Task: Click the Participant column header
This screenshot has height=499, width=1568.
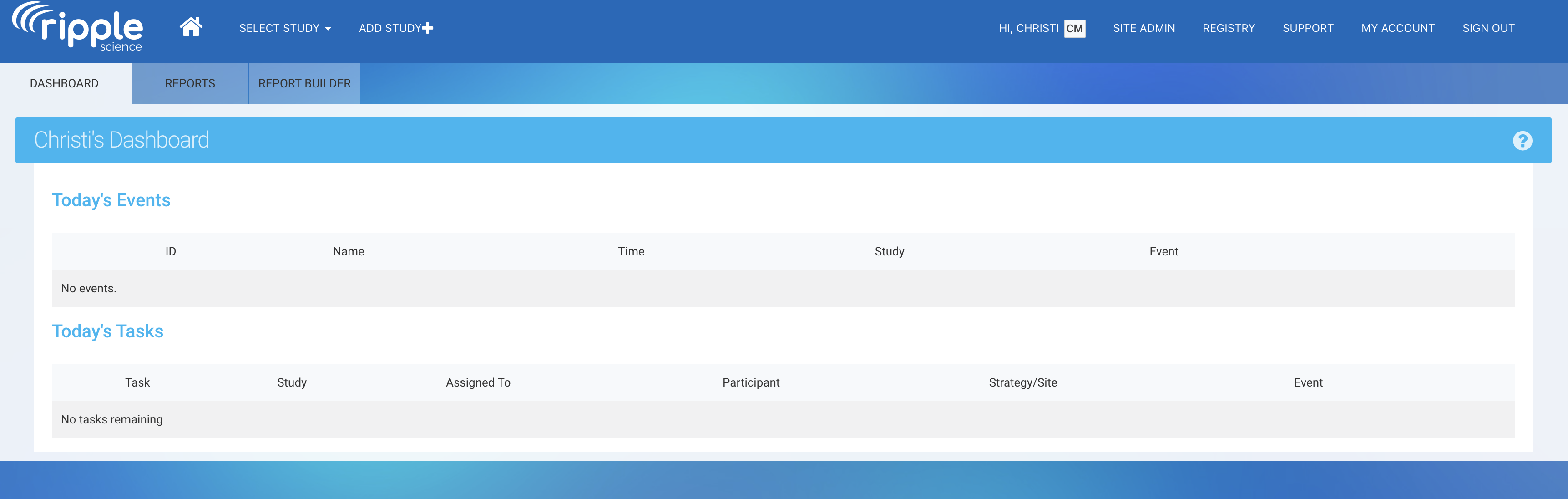Action: pos(750,382)
